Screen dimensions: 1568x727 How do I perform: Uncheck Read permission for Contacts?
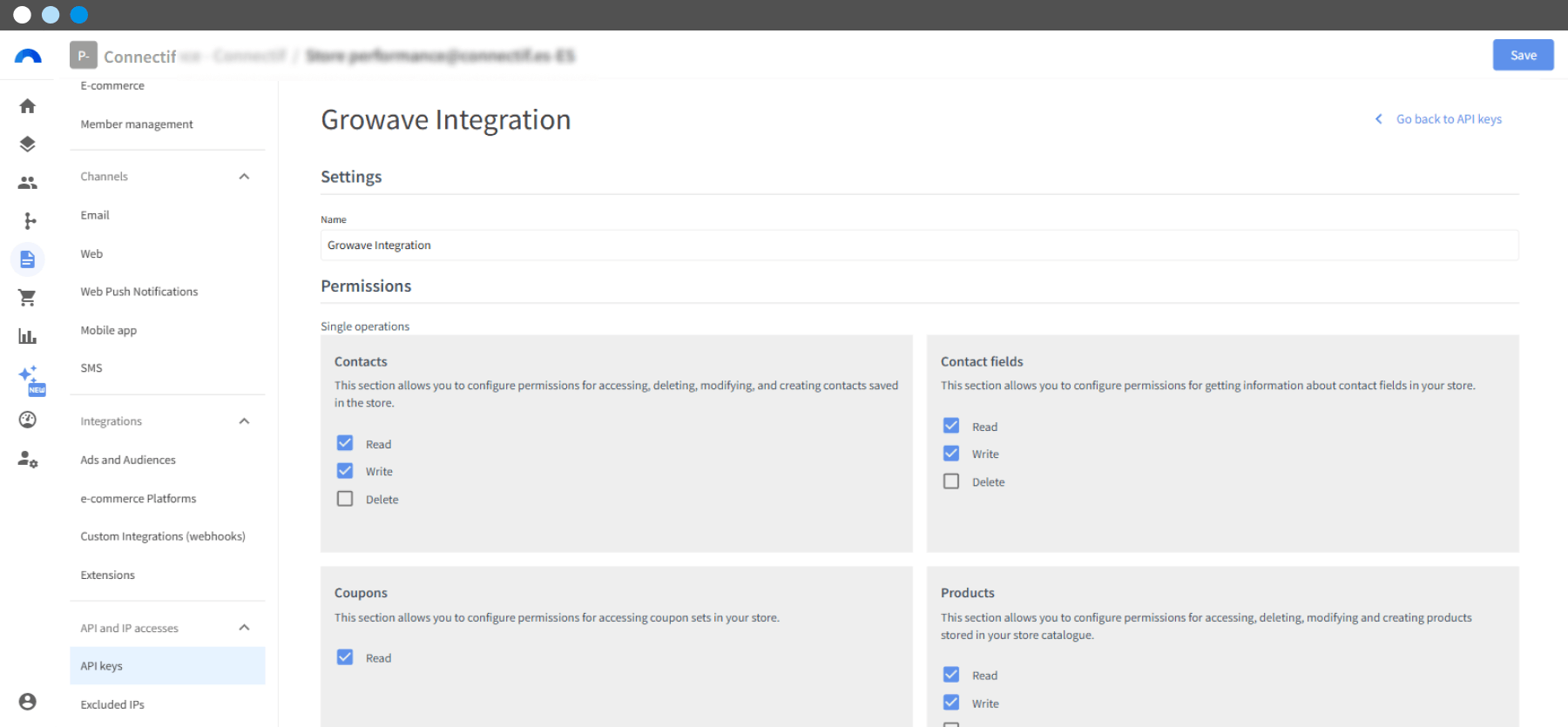pos(345,443)
